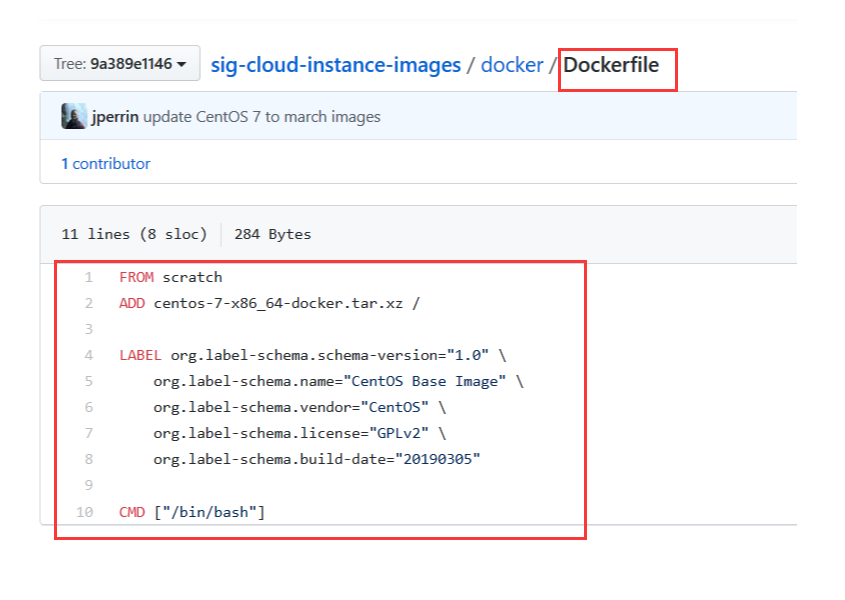Click the '11 lines (8 sloc)' file info
Image resolution: width=845 pixels, height=600 pixels.
coord(134,234)
